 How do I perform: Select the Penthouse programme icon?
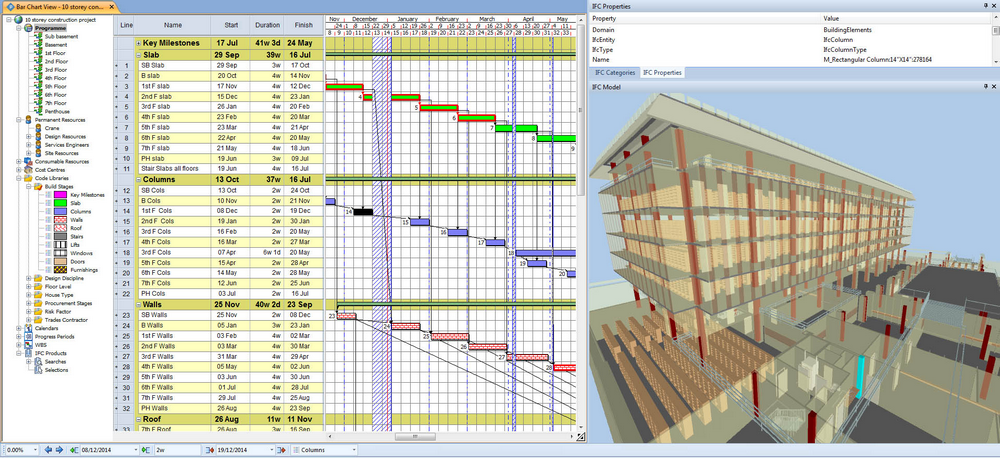click(36, 110)
